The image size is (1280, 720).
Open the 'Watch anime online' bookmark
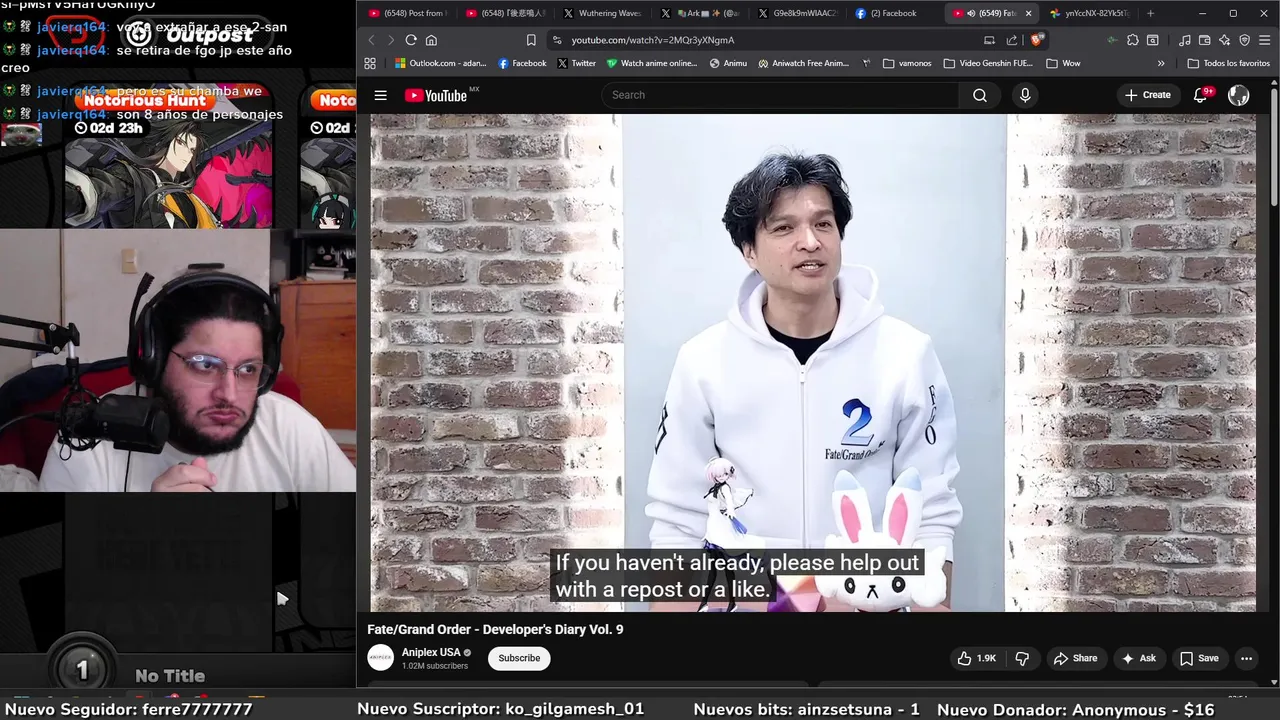point(652,63)
